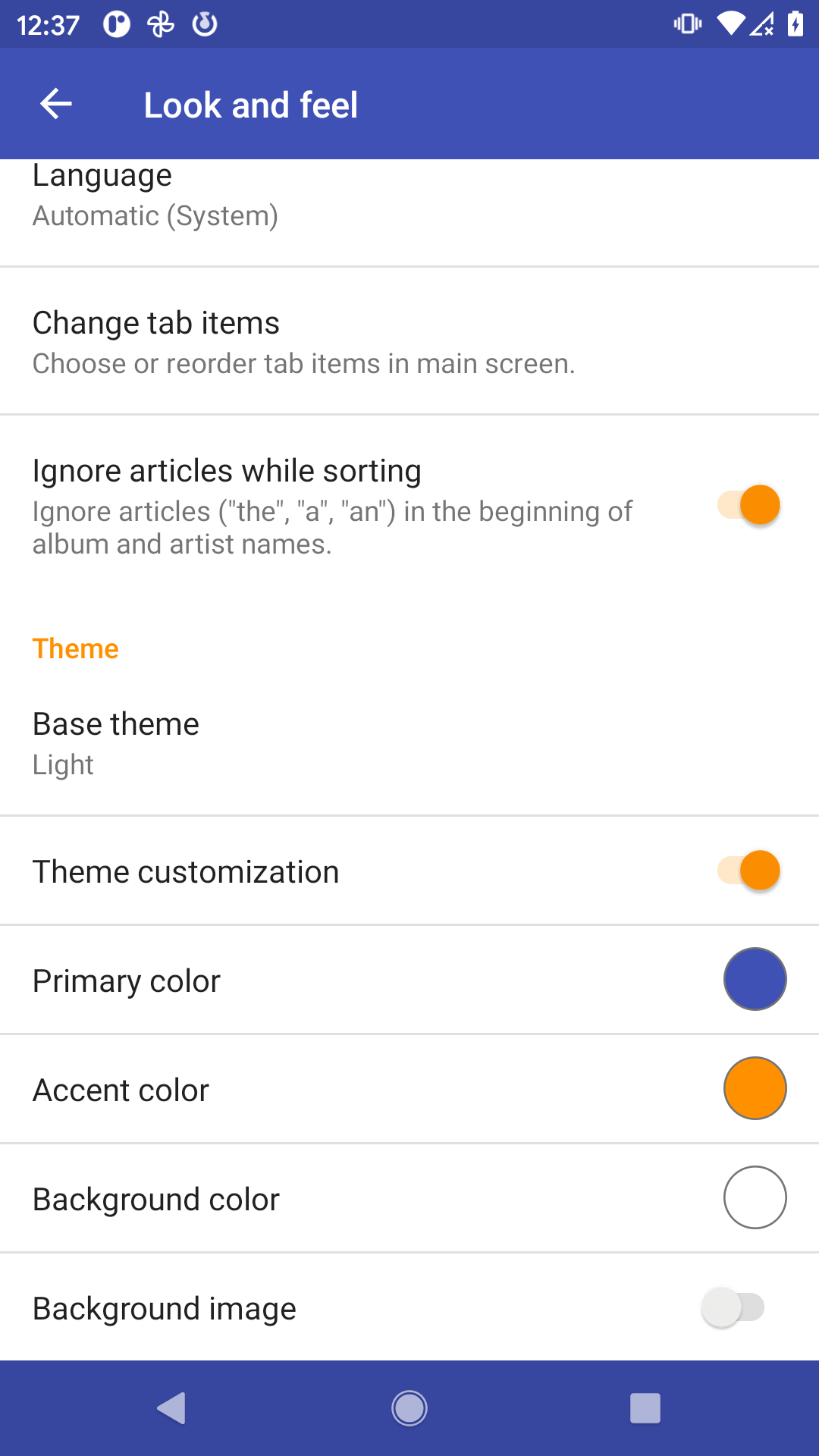
Task: Open recent apps square button
Action: click(645, 1408)
